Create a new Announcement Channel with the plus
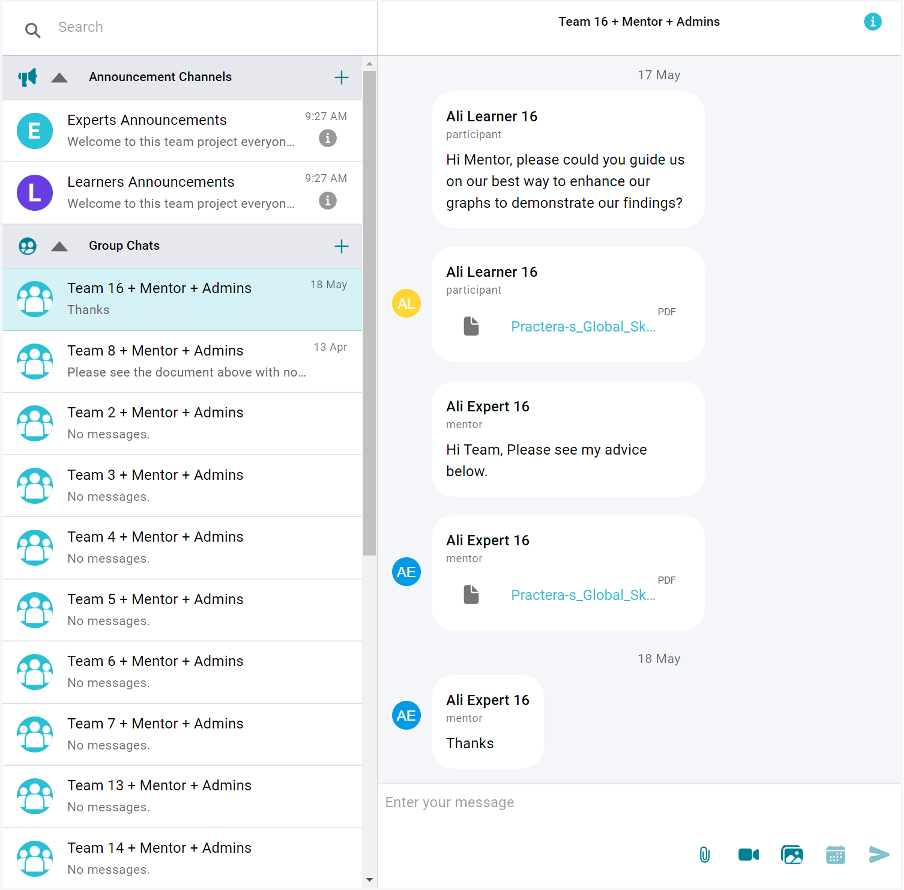The image size is (904, 890). [341, 77]
